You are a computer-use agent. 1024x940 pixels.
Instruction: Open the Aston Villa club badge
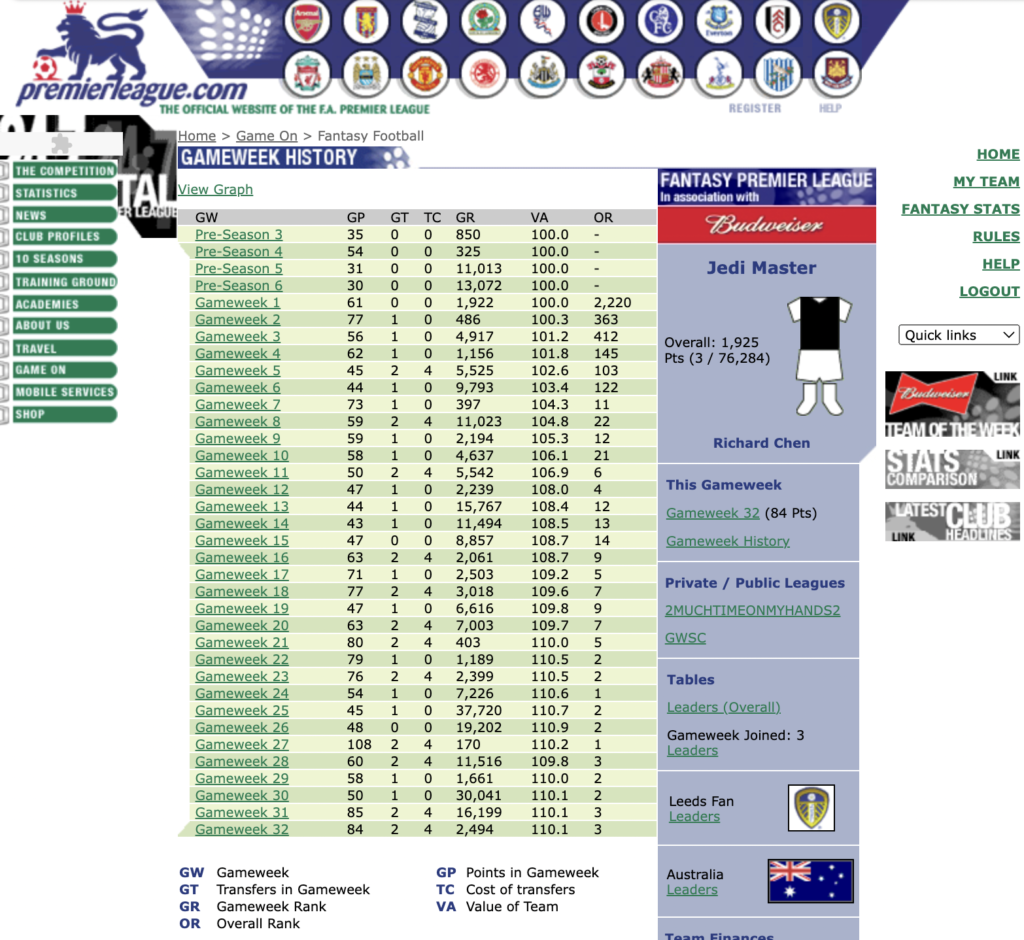tap(366, 21)
